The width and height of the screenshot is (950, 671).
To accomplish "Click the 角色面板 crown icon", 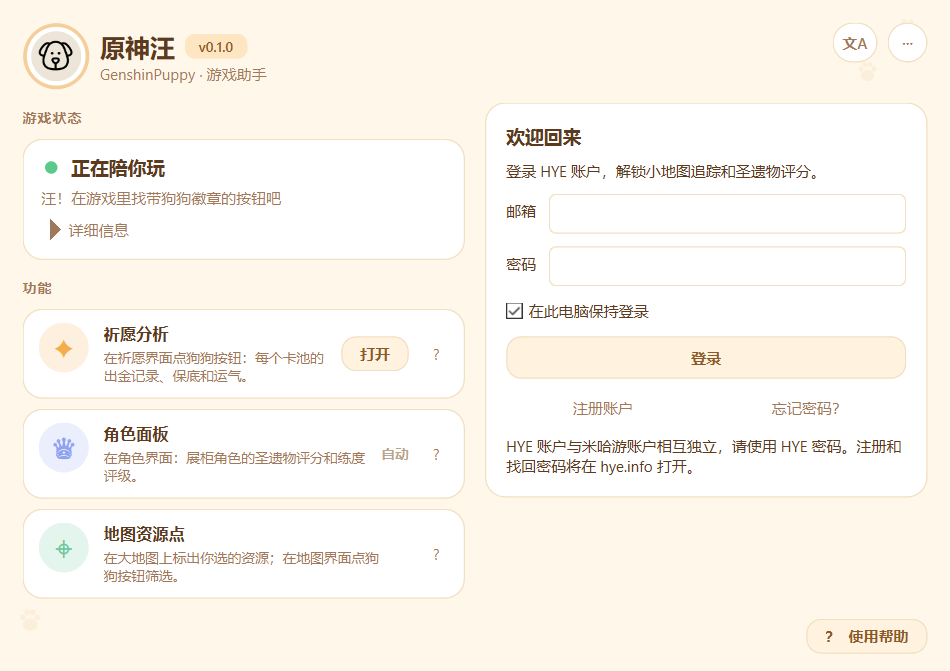I will coord(64,448).
